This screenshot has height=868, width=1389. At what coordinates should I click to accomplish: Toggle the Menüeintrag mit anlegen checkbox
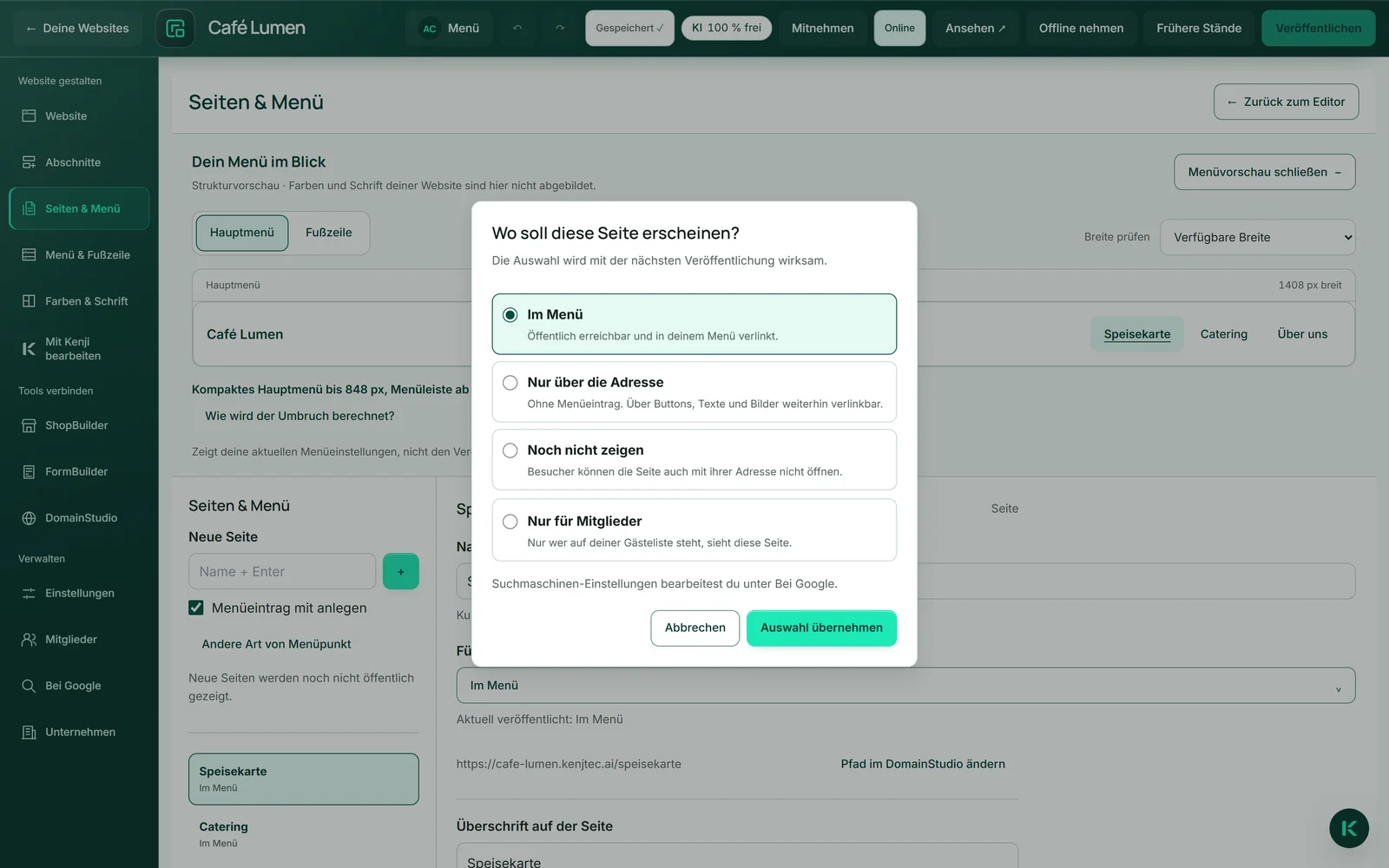pyautogui.click(x=196, y=608)
